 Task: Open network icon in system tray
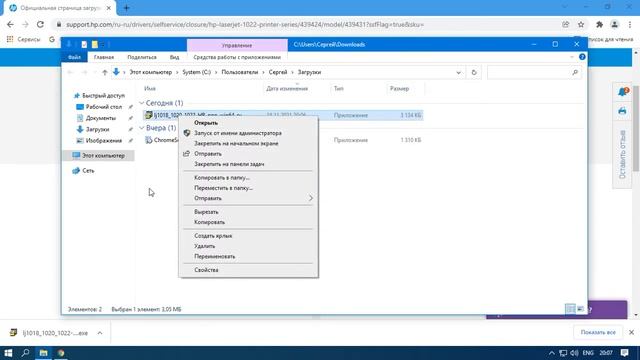click(x=563, y=353)
